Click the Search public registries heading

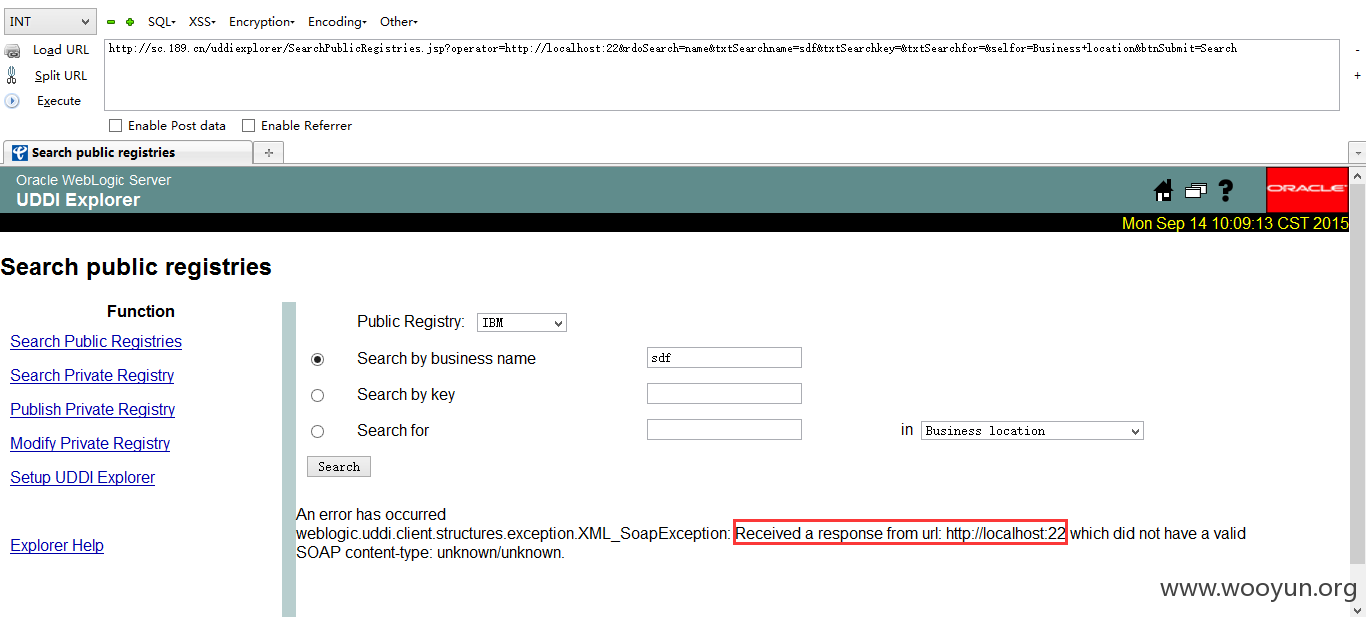[136, 267]
